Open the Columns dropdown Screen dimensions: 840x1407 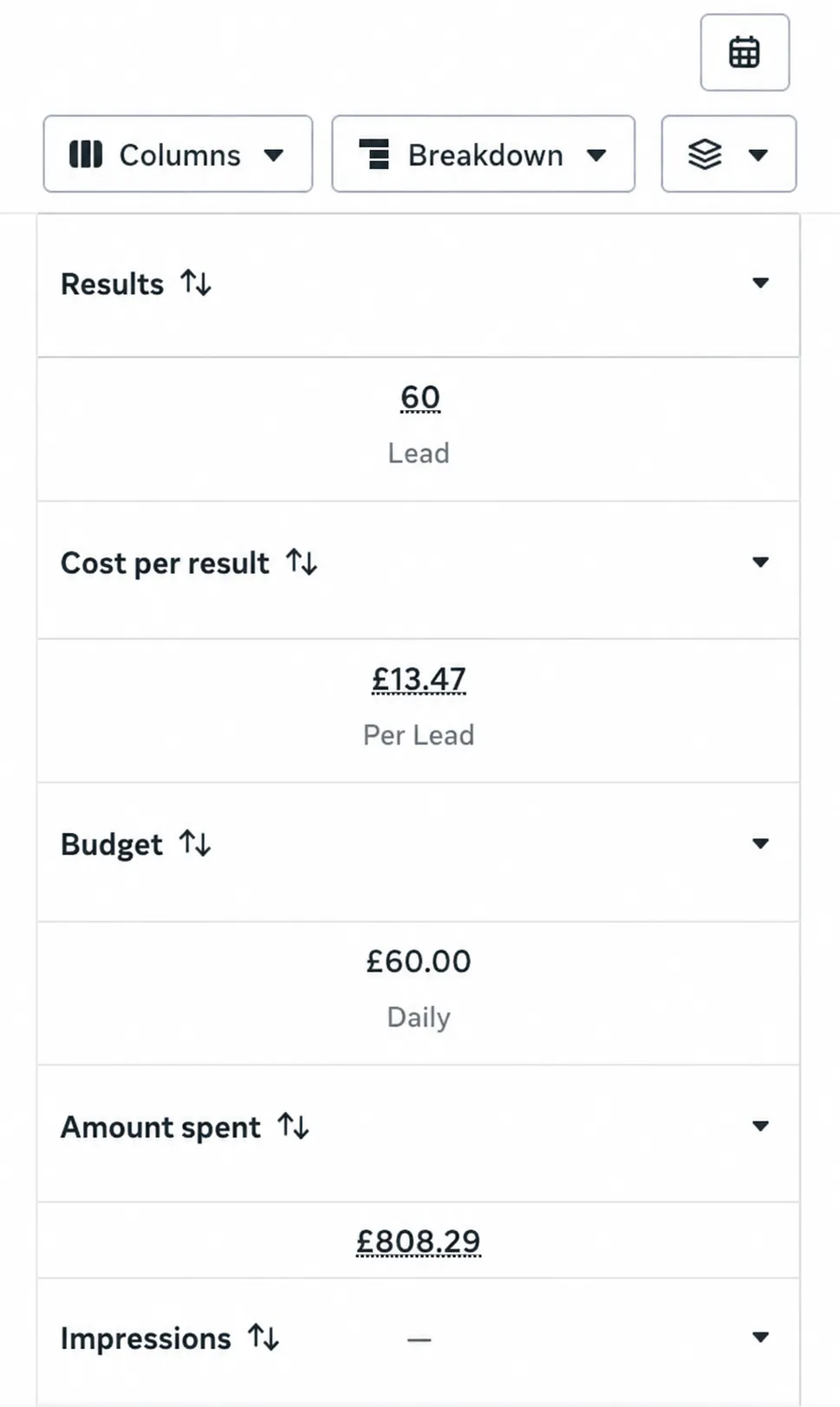[x=178, y=154]
